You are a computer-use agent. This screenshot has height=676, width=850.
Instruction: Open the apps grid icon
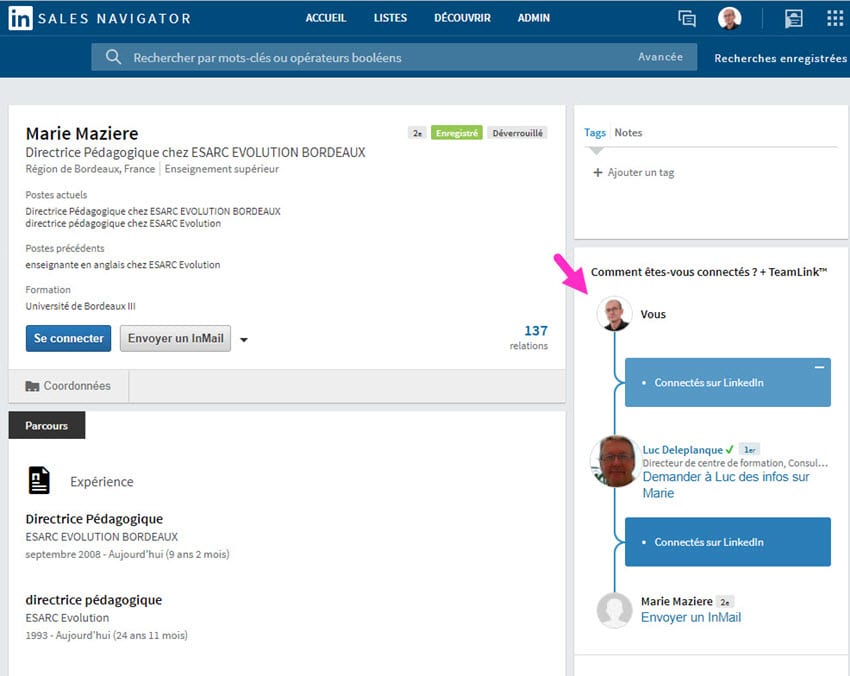(x=835, y=18)
